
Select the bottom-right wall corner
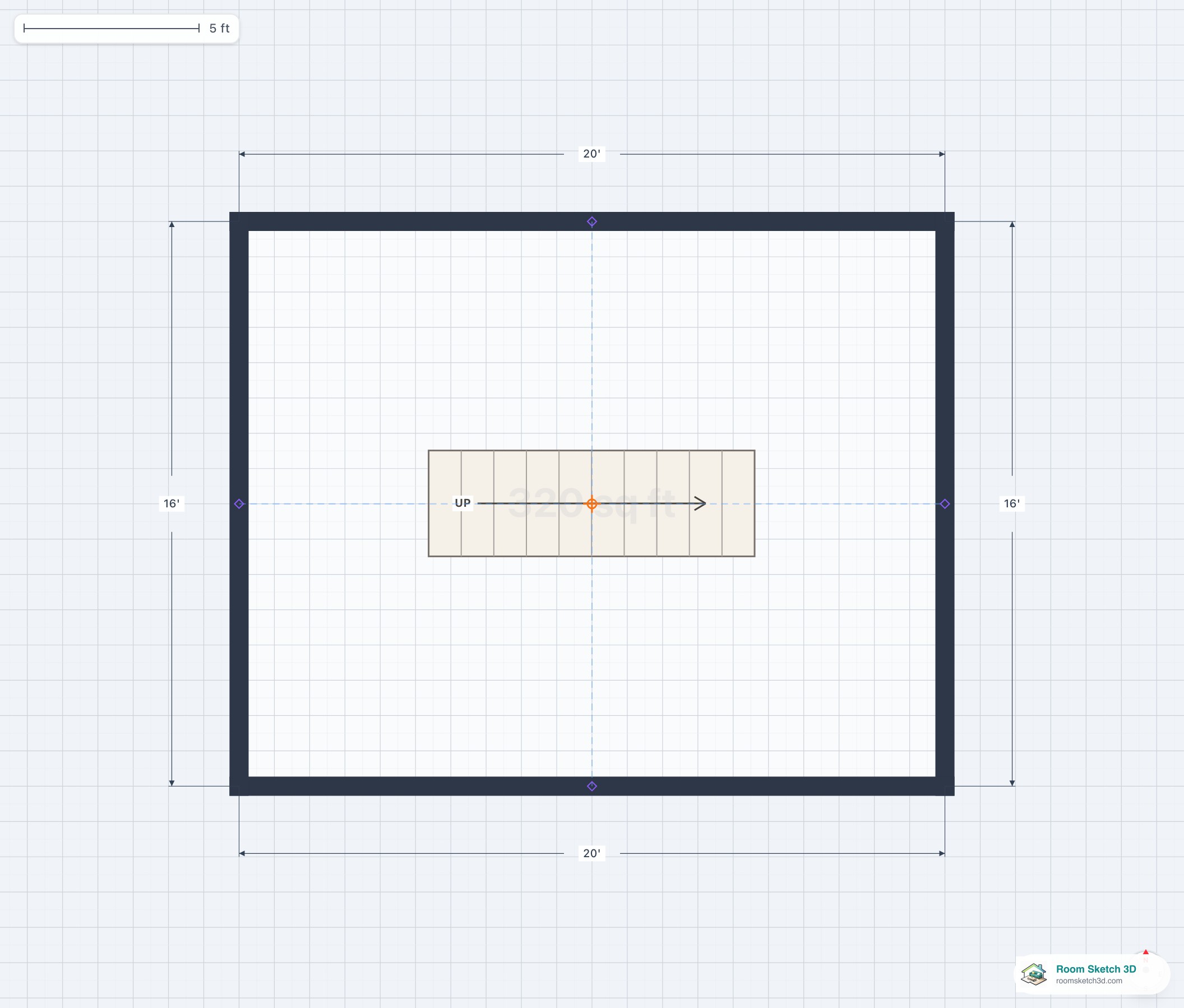pos(945,787)
